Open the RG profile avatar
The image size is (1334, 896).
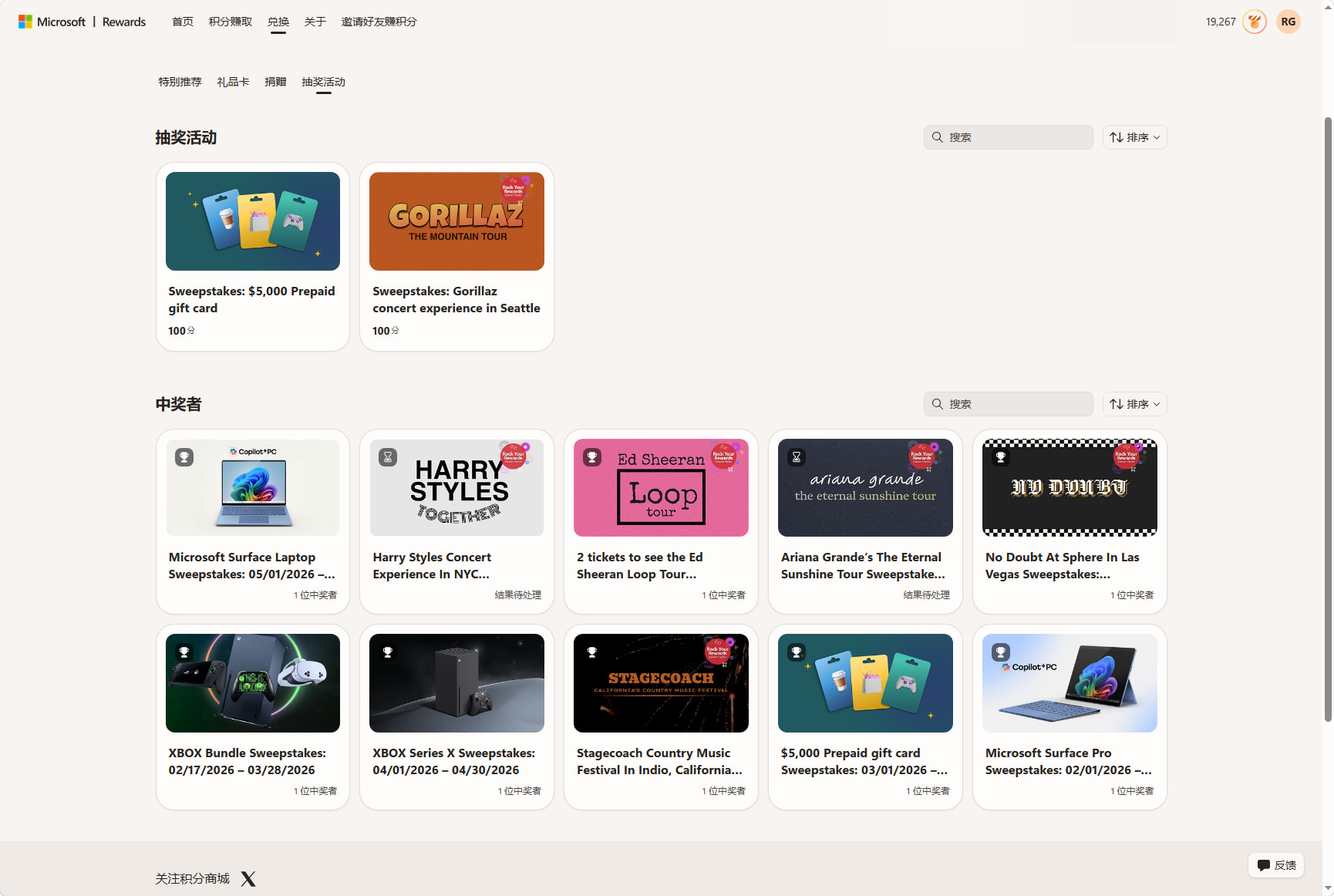1289,22
